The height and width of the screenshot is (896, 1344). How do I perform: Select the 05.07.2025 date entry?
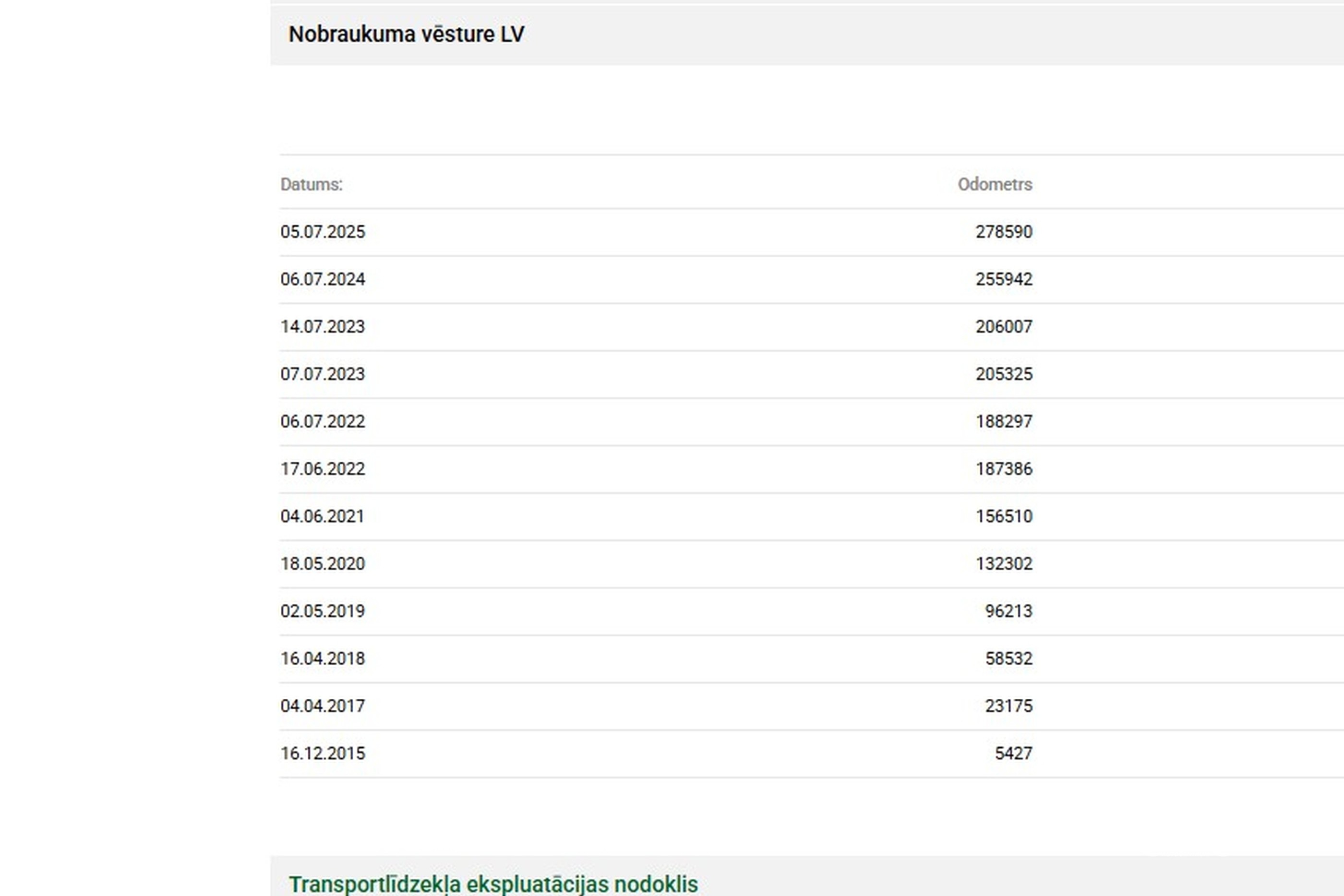point(322,232)
